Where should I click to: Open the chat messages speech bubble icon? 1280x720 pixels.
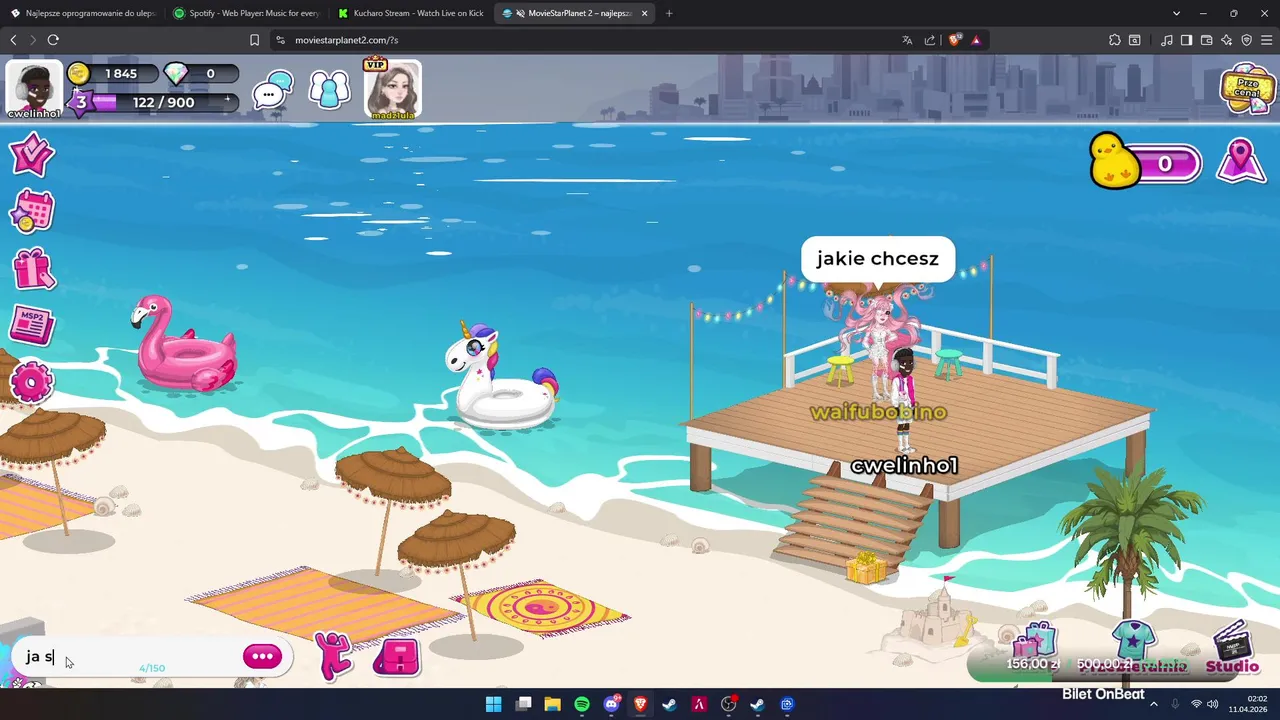tap(272, 91)
